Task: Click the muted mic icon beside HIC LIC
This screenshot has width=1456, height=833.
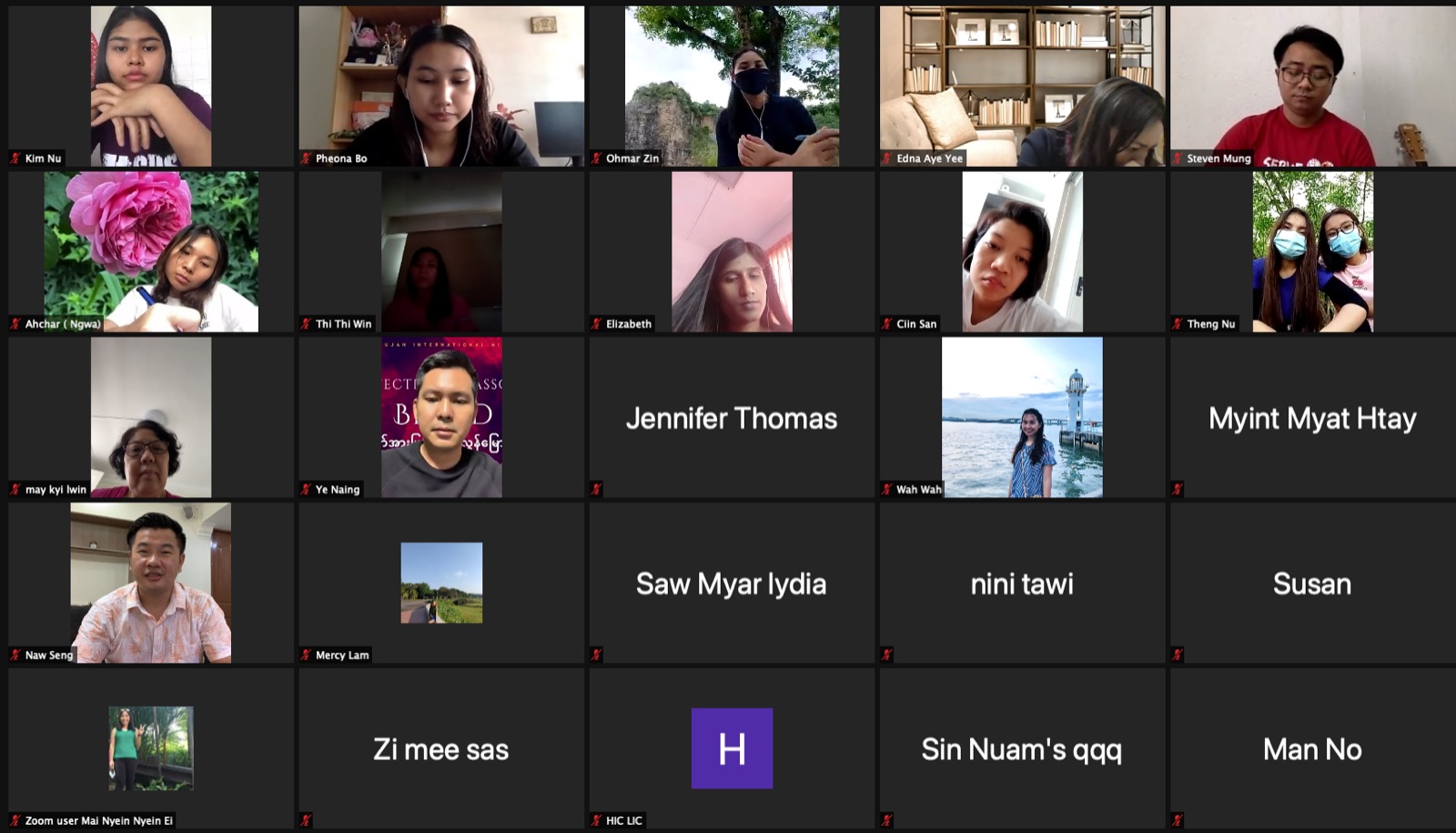Action: 596,821
